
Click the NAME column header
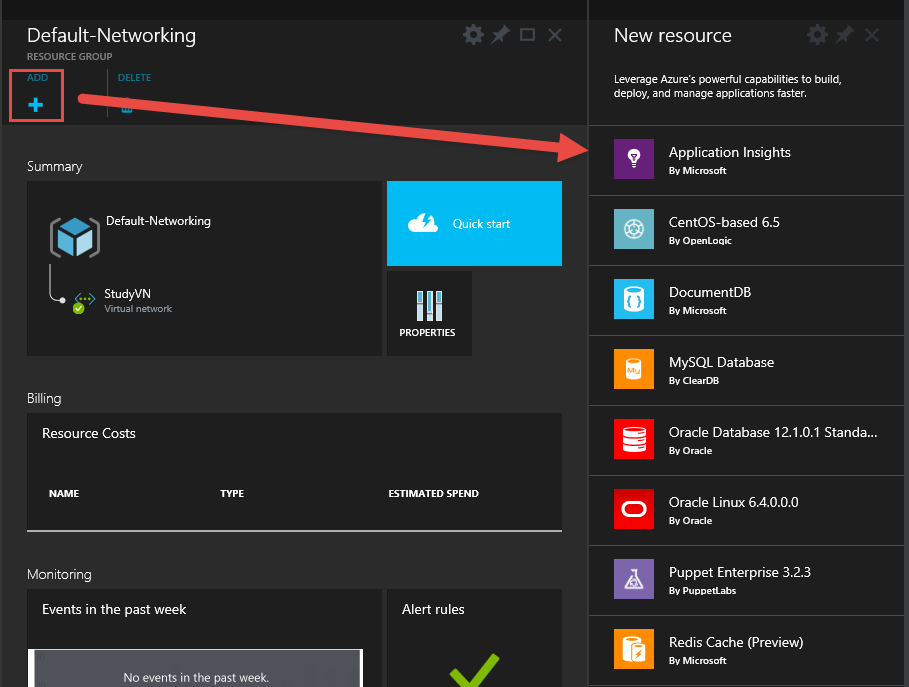pyautogui.click(x=64, y=493)
